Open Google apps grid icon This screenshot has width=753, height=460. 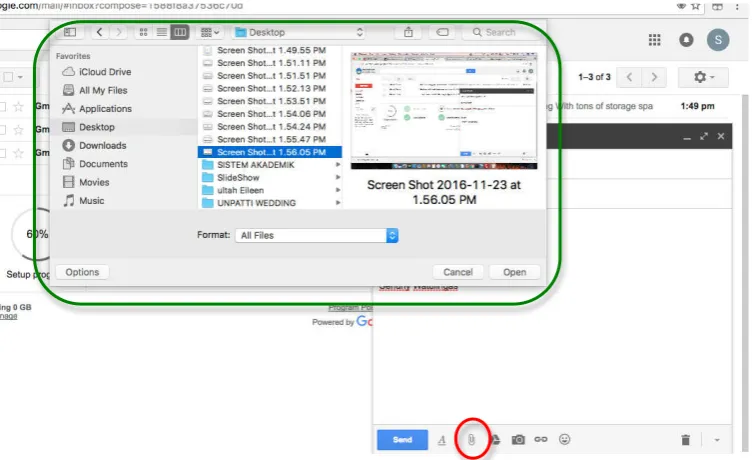[x=654, y=40]
